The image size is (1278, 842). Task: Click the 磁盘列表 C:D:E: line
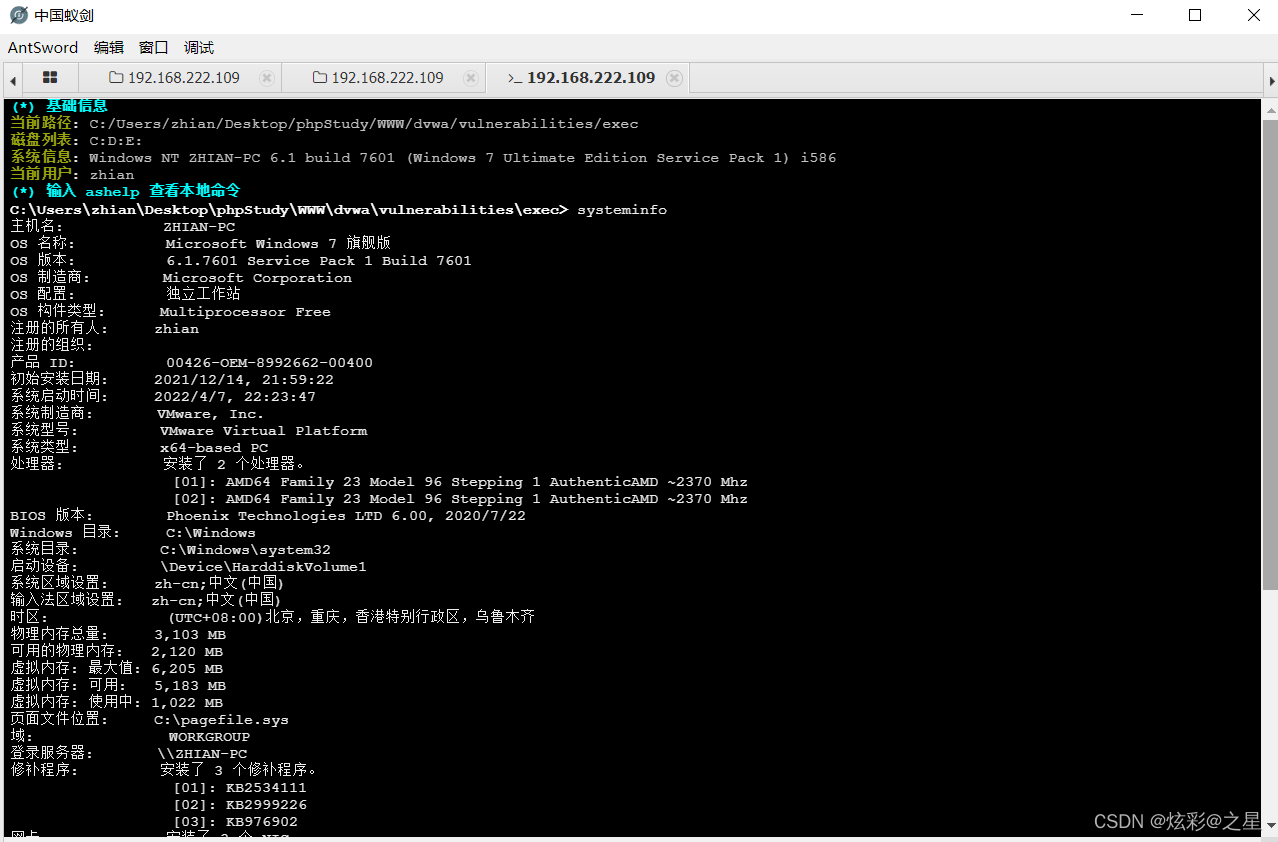[77, 141]
